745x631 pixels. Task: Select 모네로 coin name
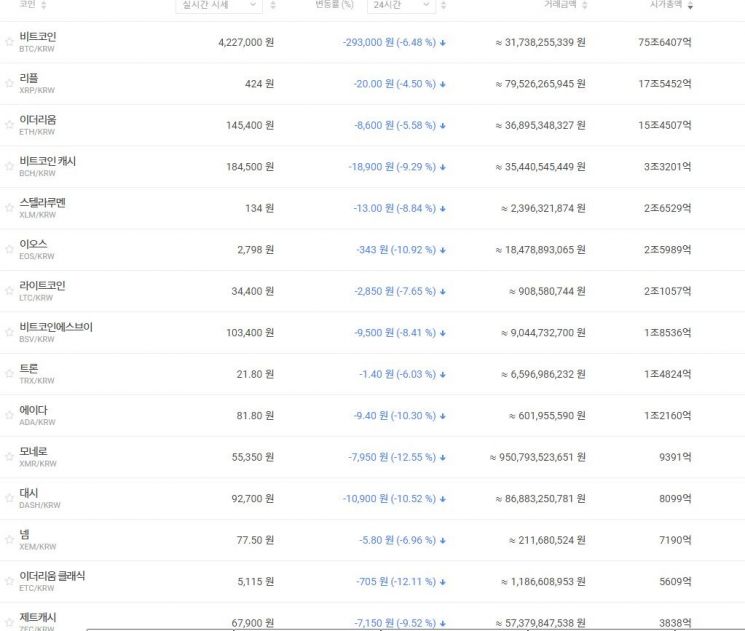[x=33, y=451]
